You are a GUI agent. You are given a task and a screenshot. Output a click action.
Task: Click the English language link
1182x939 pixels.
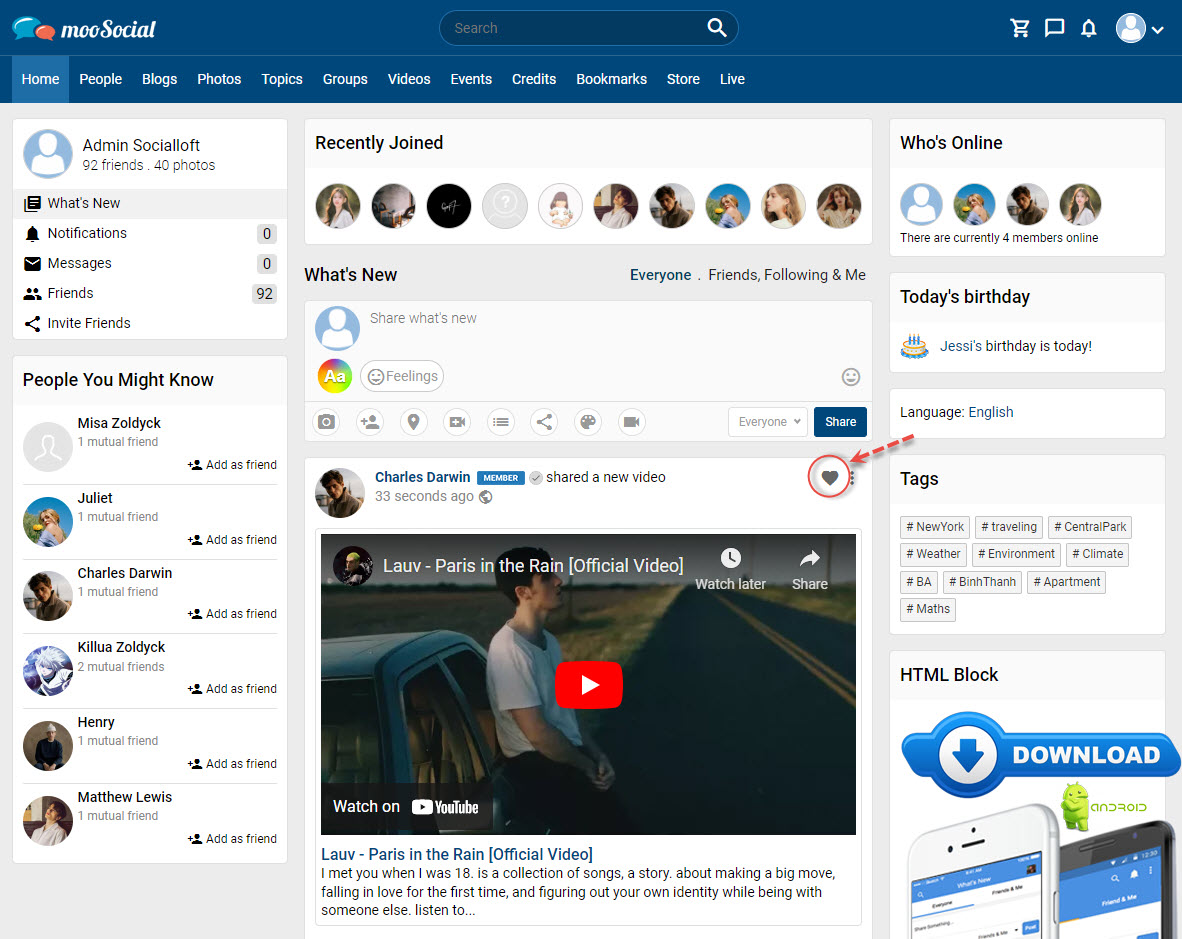(991, 412)
